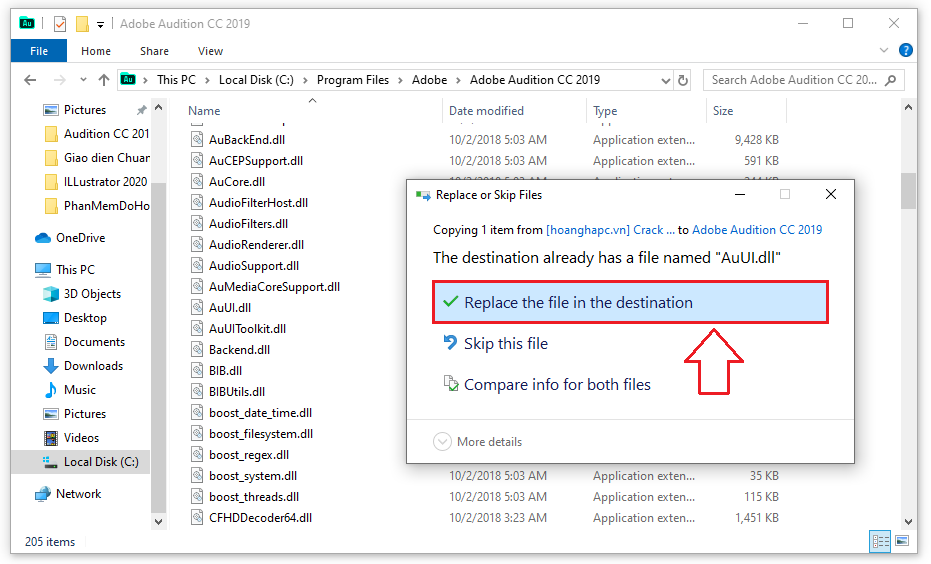Click the New folder quick access icon
Viewport: 931px width, 564px height.
82,24
